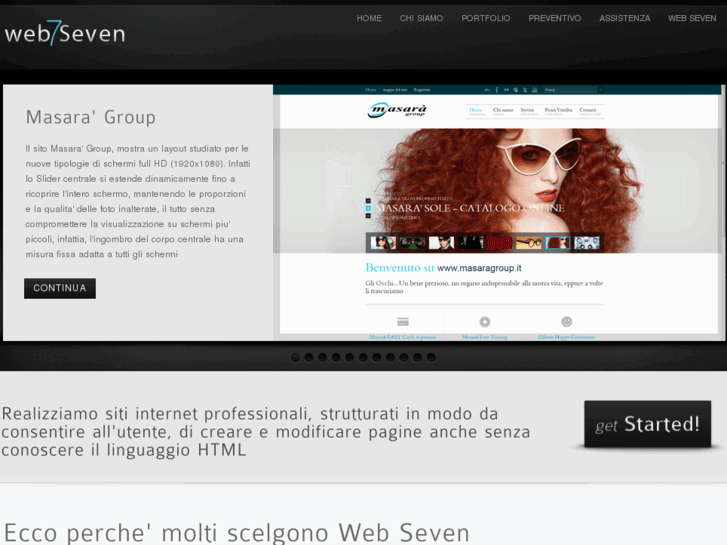Viewport: 727px width, 545px height.
Task: Open the PORTFOLIO menu item
Action: point(485,18)
